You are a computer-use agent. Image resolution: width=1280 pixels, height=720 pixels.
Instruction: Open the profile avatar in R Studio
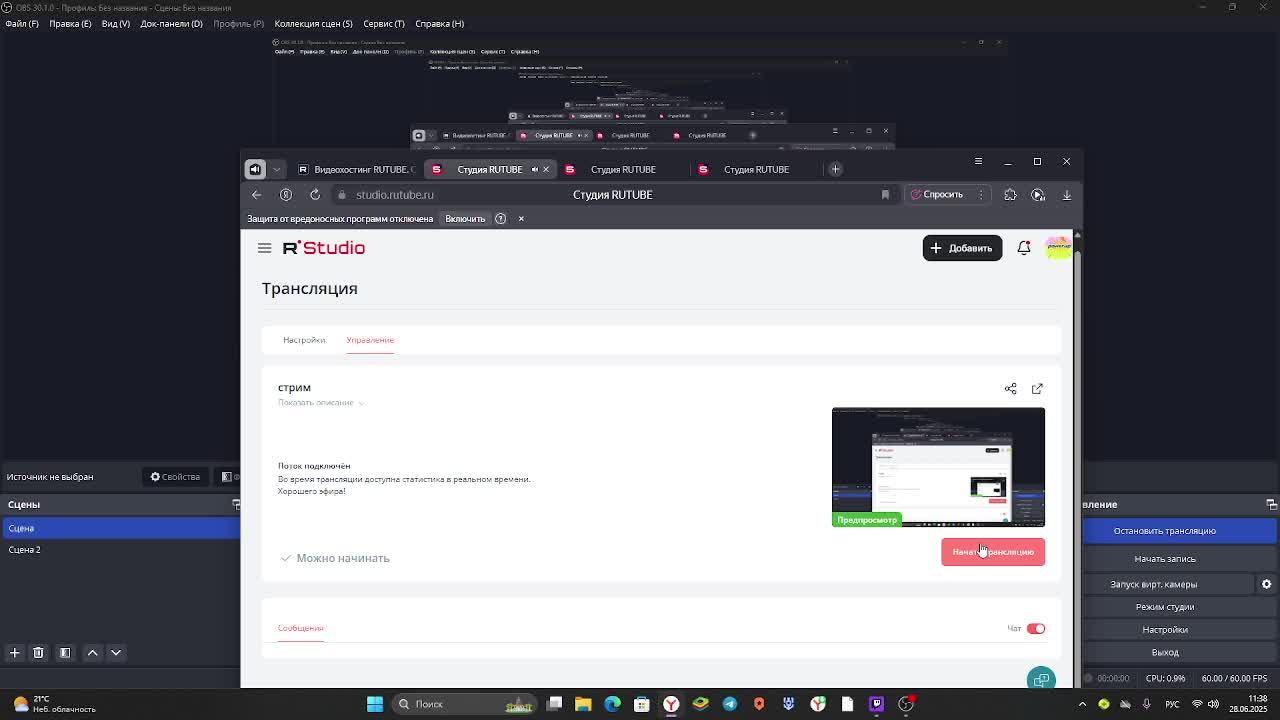1058,248
